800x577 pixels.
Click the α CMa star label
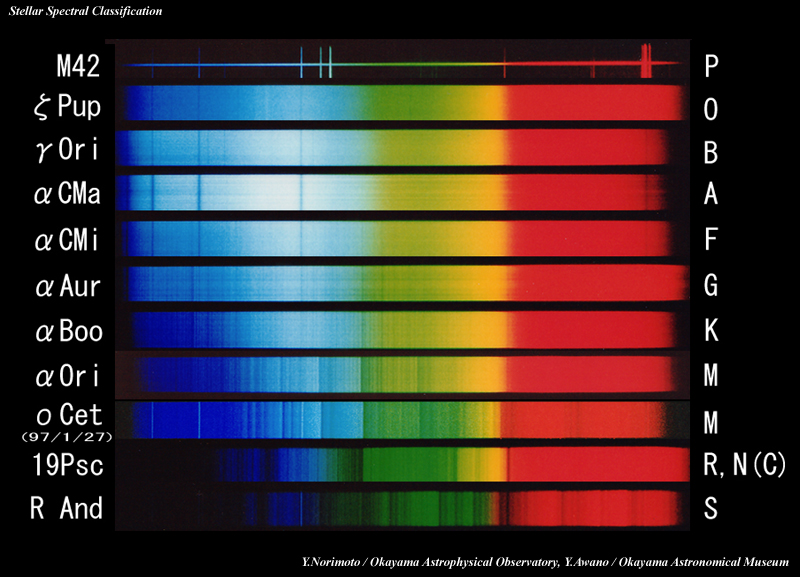tap(67, 194)
